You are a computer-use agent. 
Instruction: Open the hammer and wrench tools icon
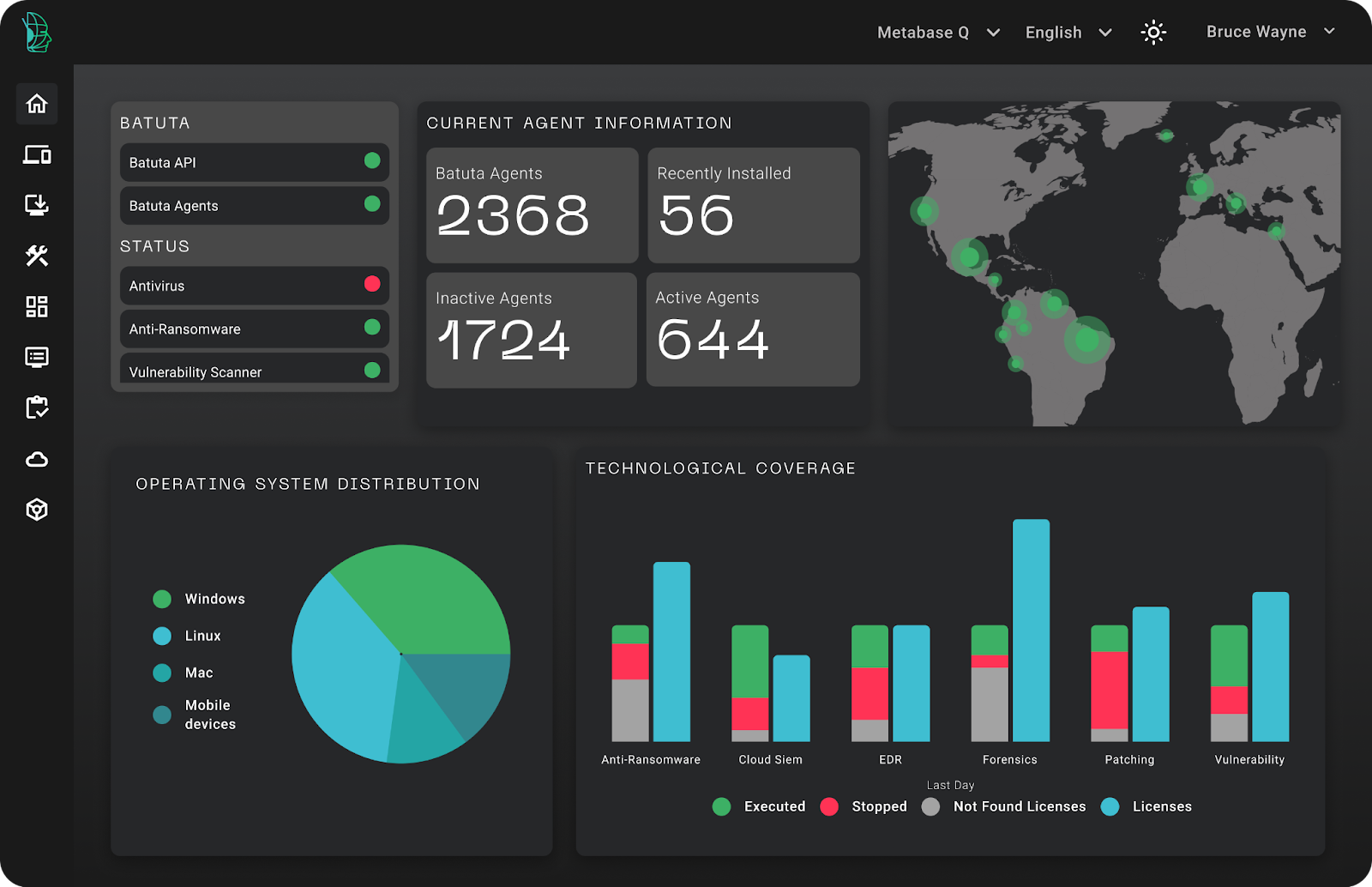point(37,256)
